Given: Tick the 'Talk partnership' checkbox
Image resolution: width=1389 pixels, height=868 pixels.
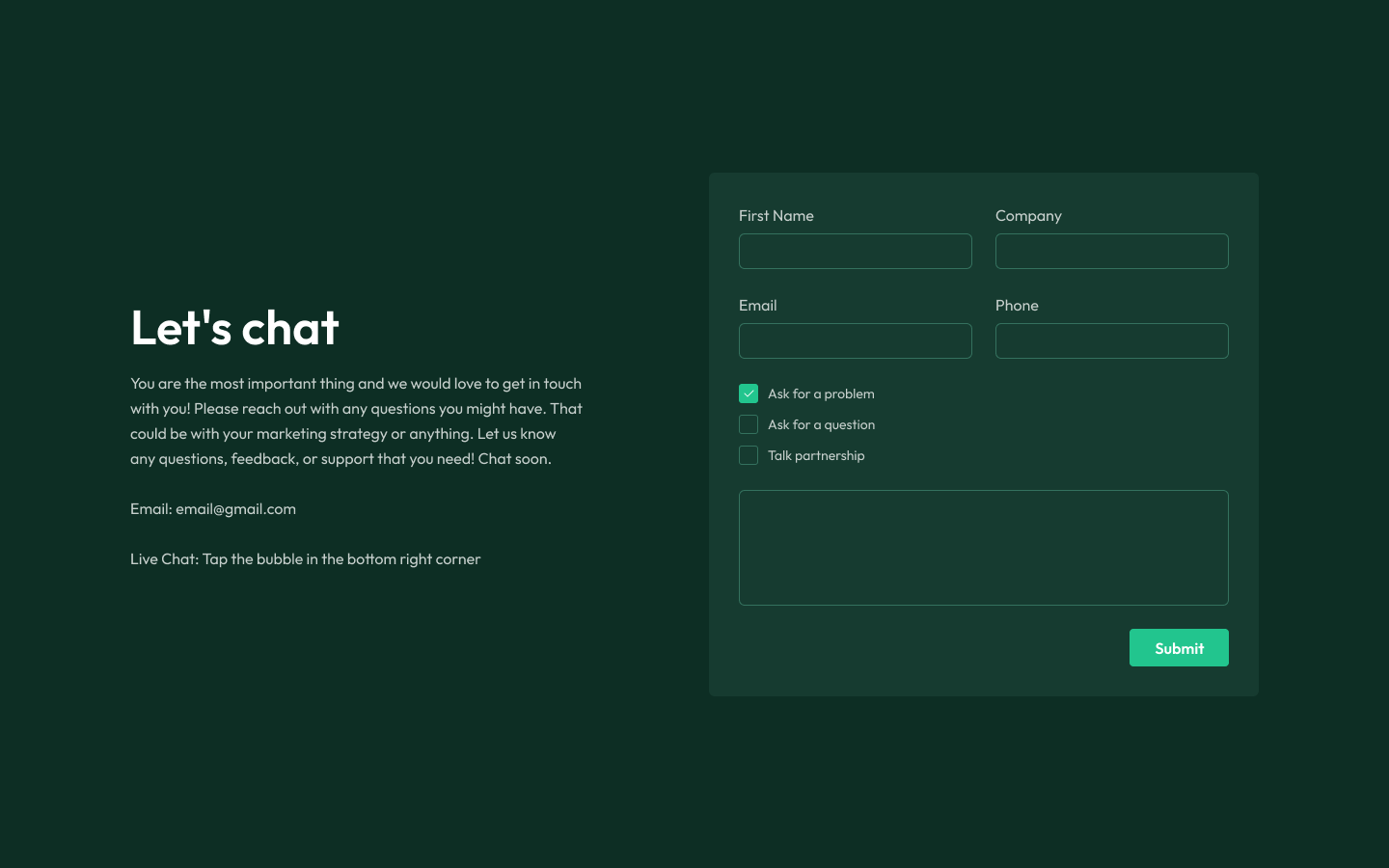Looking at the screenshot, I should pyautogui.click(x=749, y=455).
